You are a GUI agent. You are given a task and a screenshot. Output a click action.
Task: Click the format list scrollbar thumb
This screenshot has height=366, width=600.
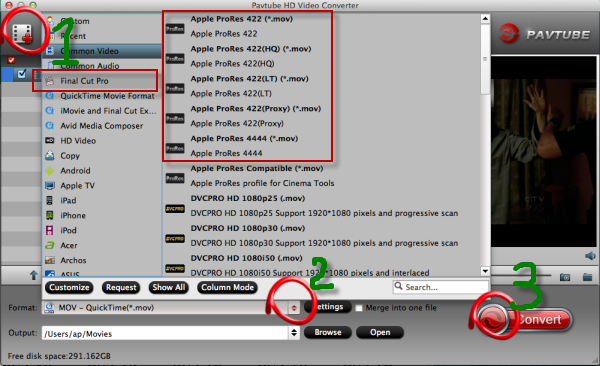pos(485,59)
